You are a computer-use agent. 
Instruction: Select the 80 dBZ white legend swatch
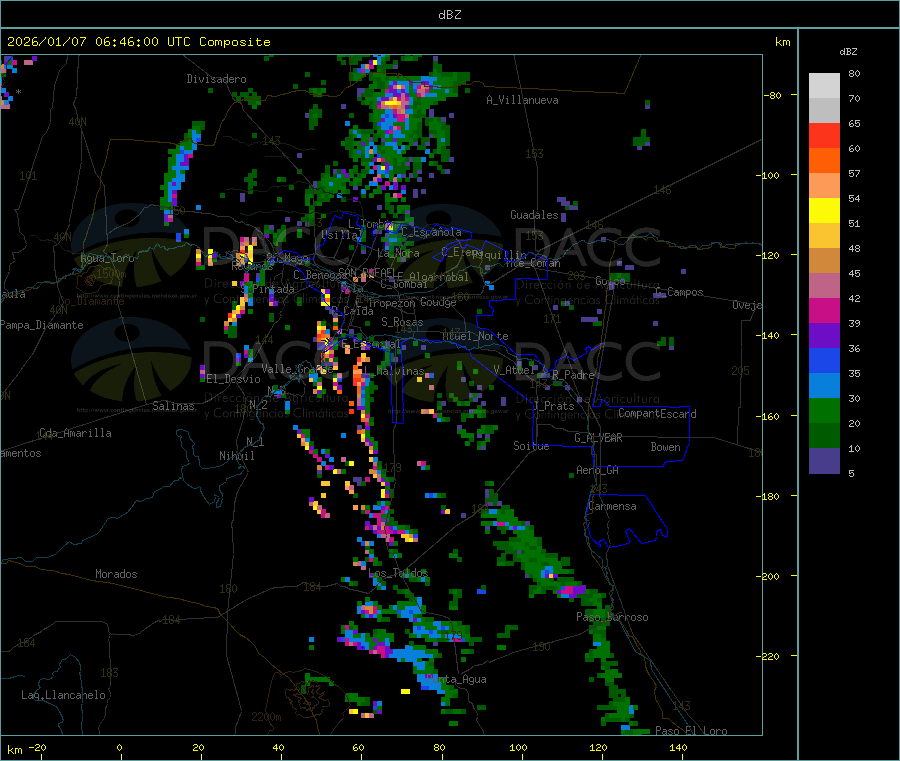pyautogui.click(x=824, y=86)
